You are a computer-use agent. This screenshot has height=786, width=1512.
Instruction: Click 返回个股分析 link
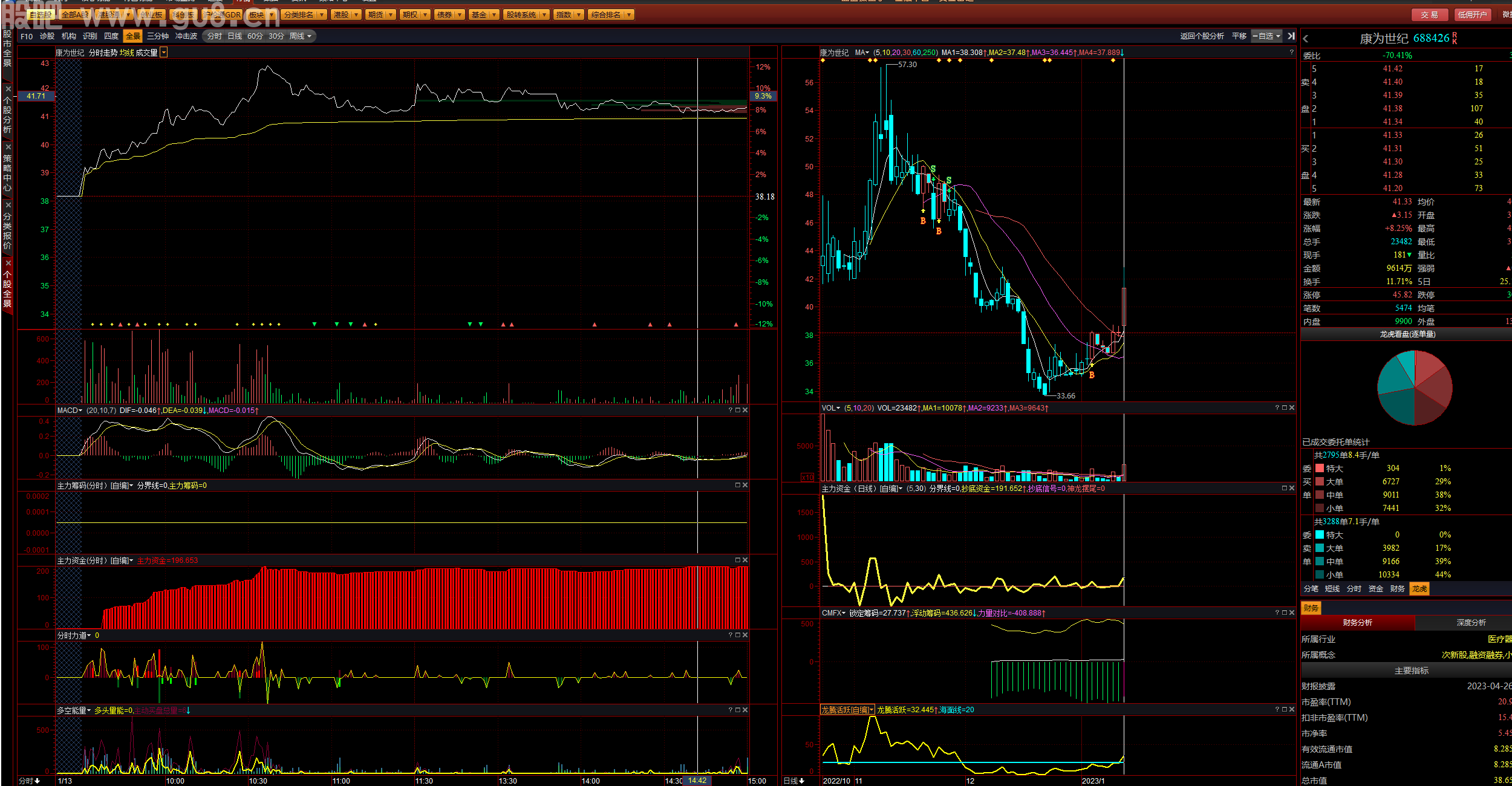(x=1202, y=36)
